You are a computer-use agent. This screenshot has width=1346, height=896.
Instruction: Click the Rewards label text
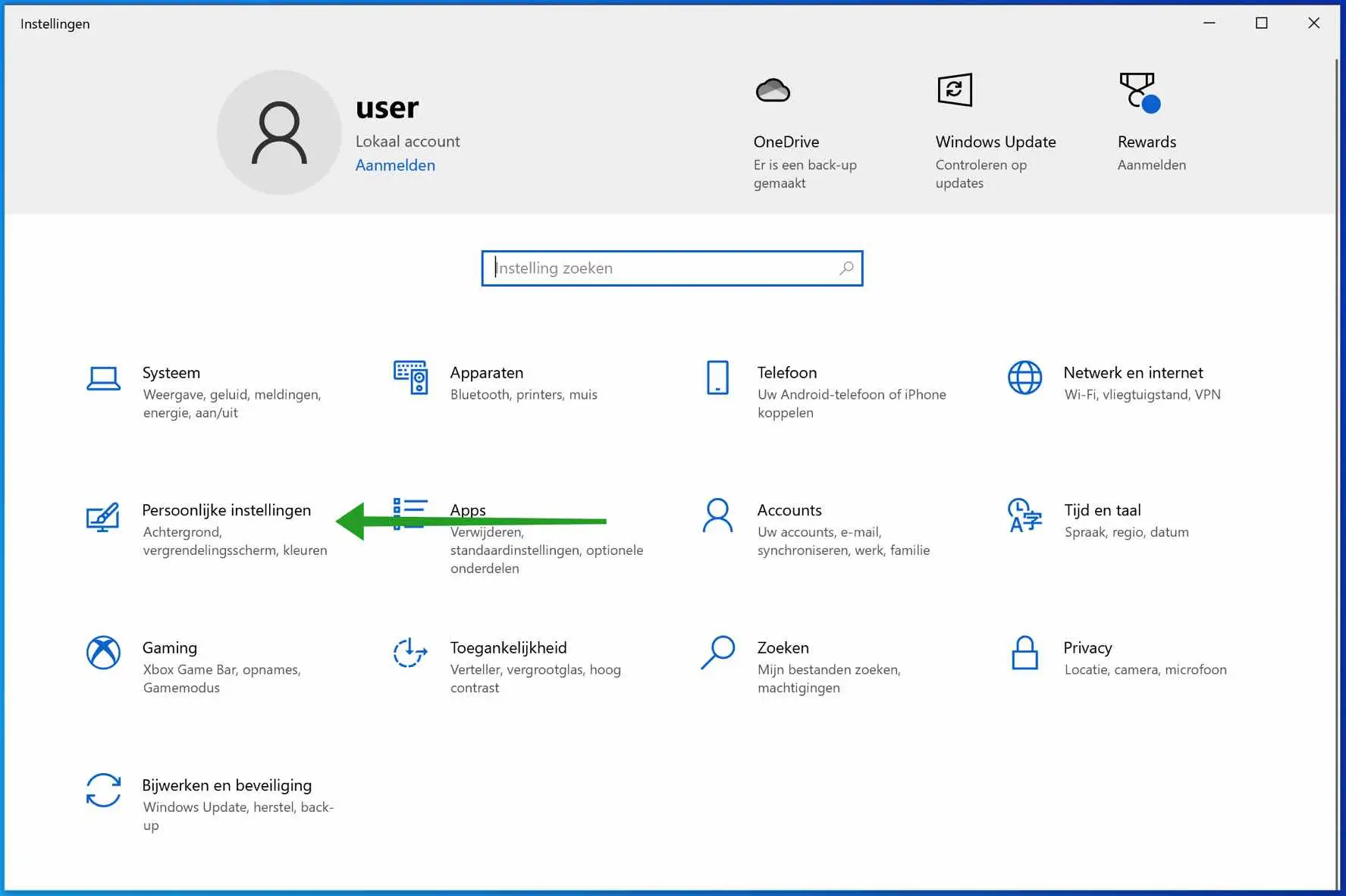[x=1147, y=142]
